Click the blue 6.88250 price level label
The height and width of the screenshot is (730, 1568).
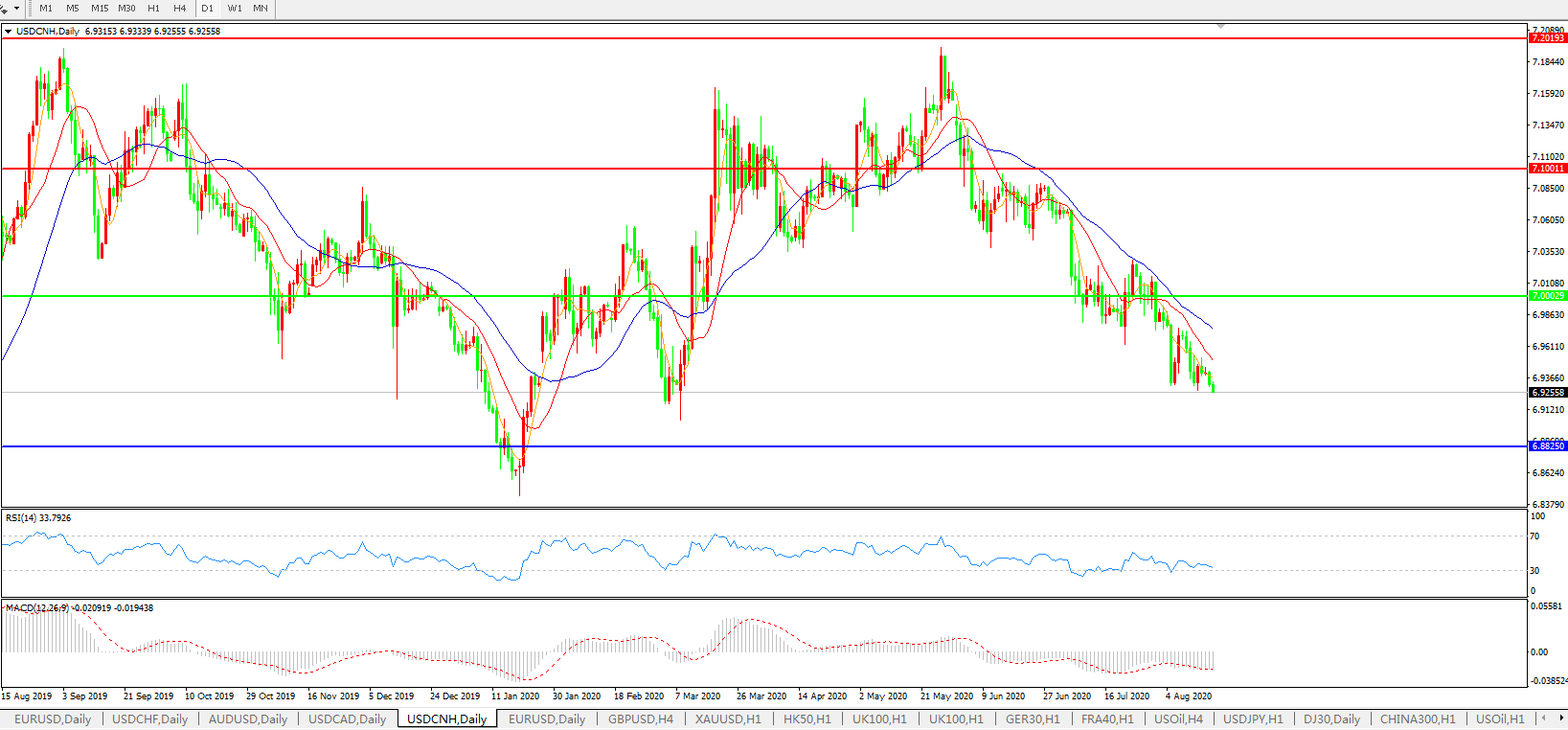pos(1548,446)
